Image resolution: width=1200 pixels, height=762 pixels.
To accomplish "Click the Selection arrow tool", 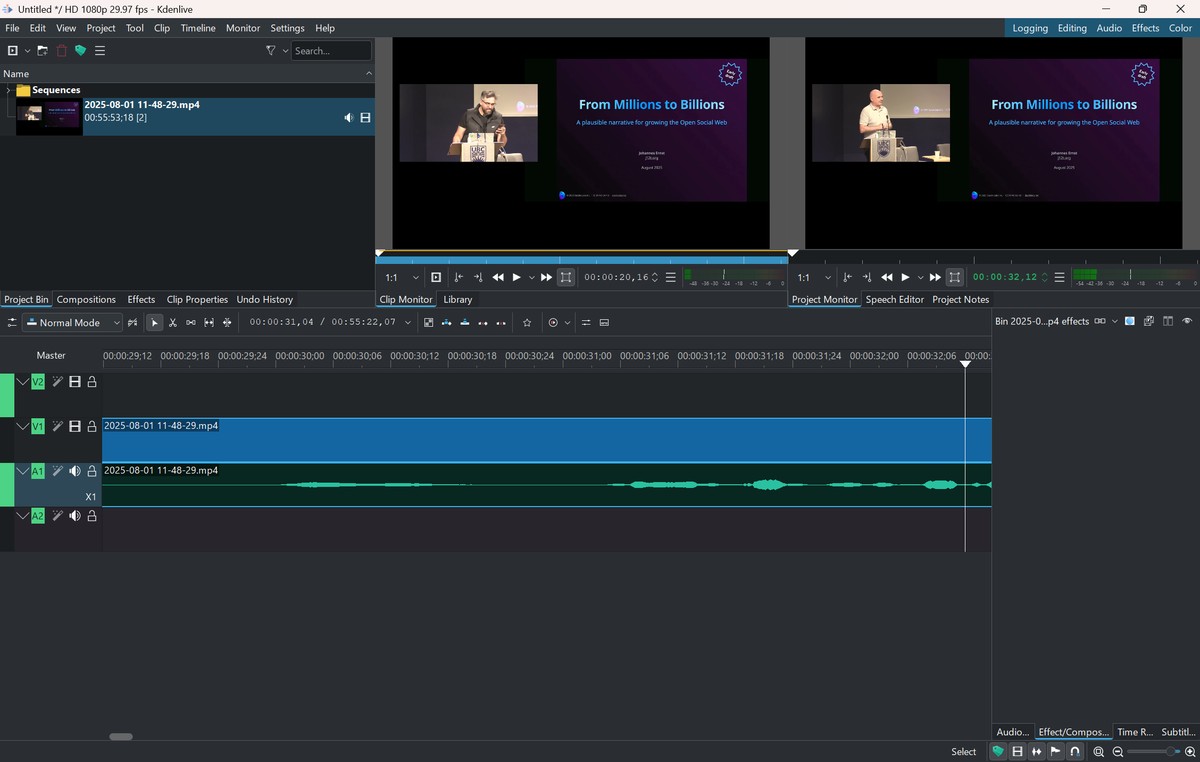I will (155, 323).
